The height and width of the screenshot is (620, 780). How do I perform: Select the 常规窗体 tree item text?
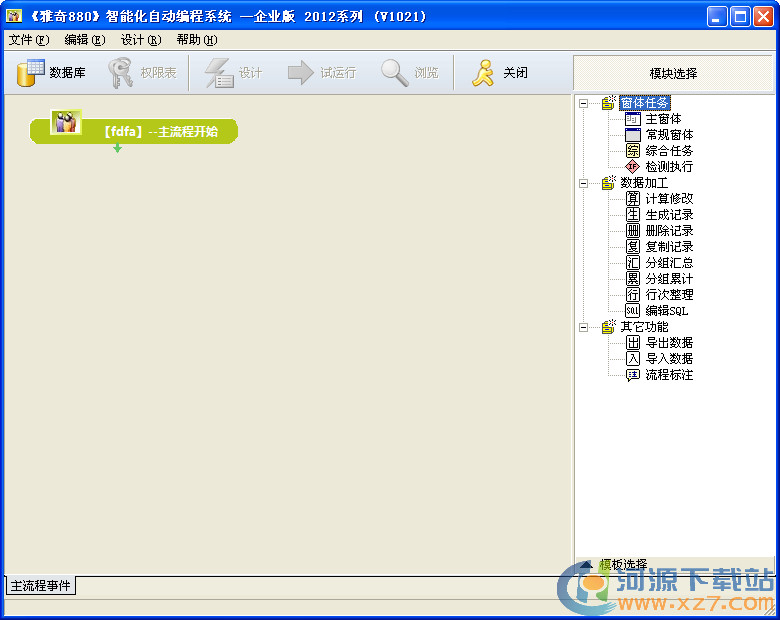point(669,135)
